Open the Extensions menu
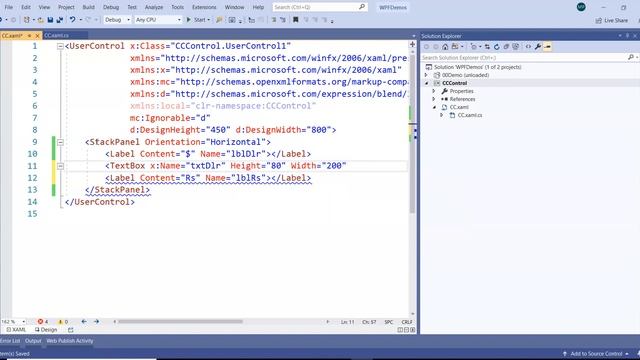This screenshot has height=360, width=640. (204, 7)
